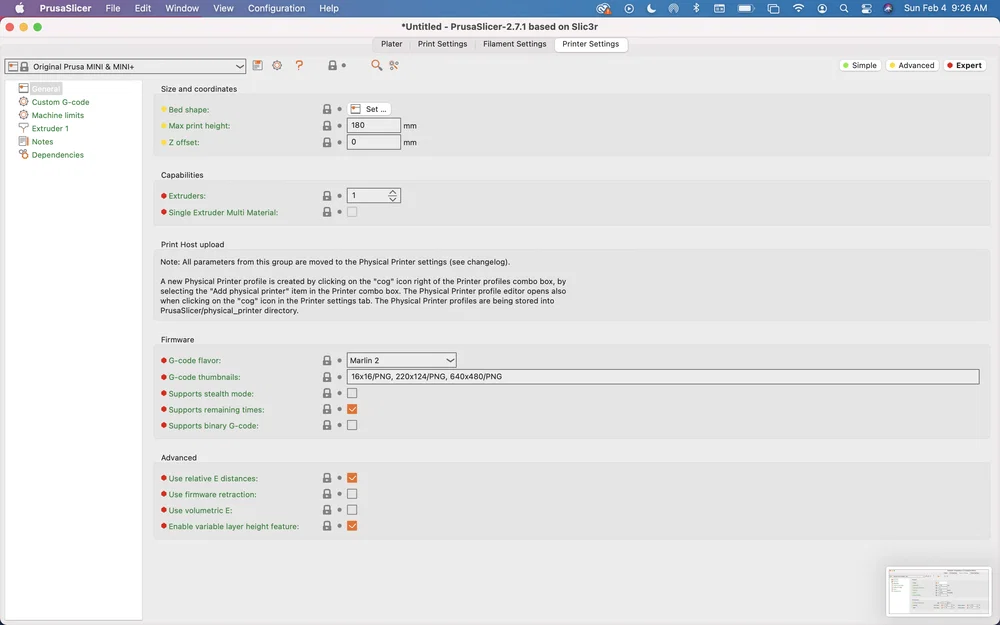The image size is (1000, 625).
Task: Click lock icon for Supports remaining times
Action: [327, 409]
